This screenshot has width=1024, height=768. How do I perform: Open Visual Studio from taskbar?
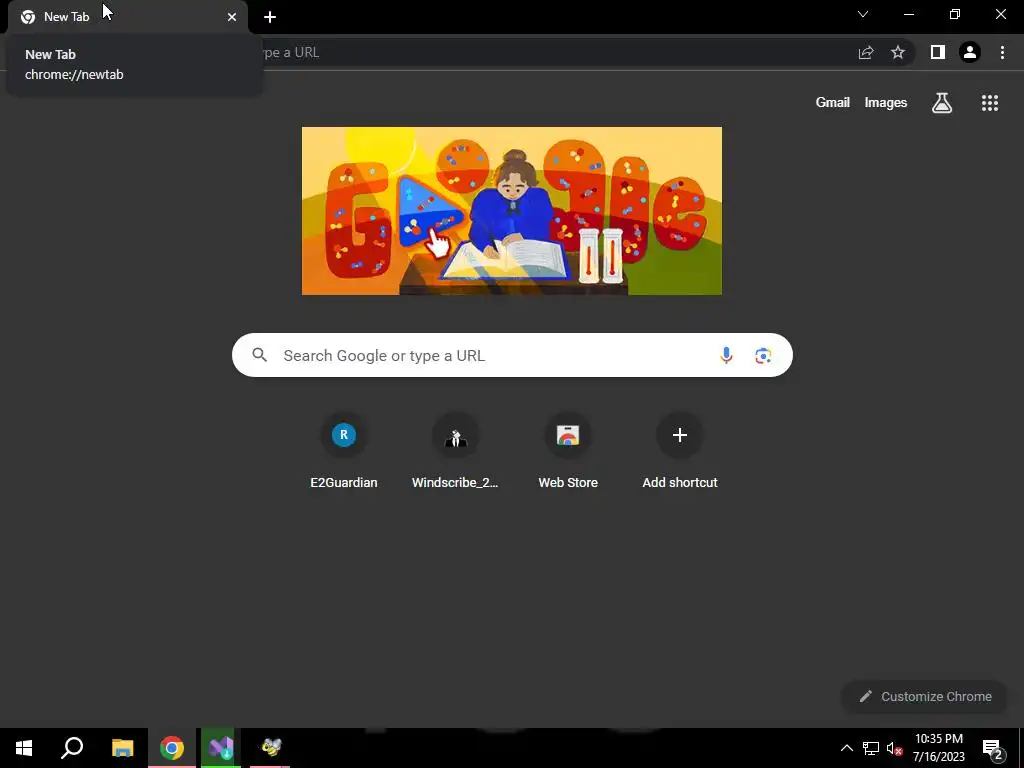click(x=221, y=748)
